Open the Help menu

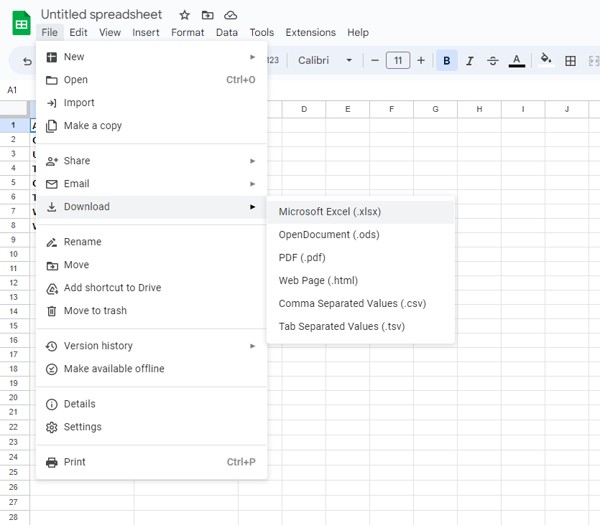[x=358, y=33]
